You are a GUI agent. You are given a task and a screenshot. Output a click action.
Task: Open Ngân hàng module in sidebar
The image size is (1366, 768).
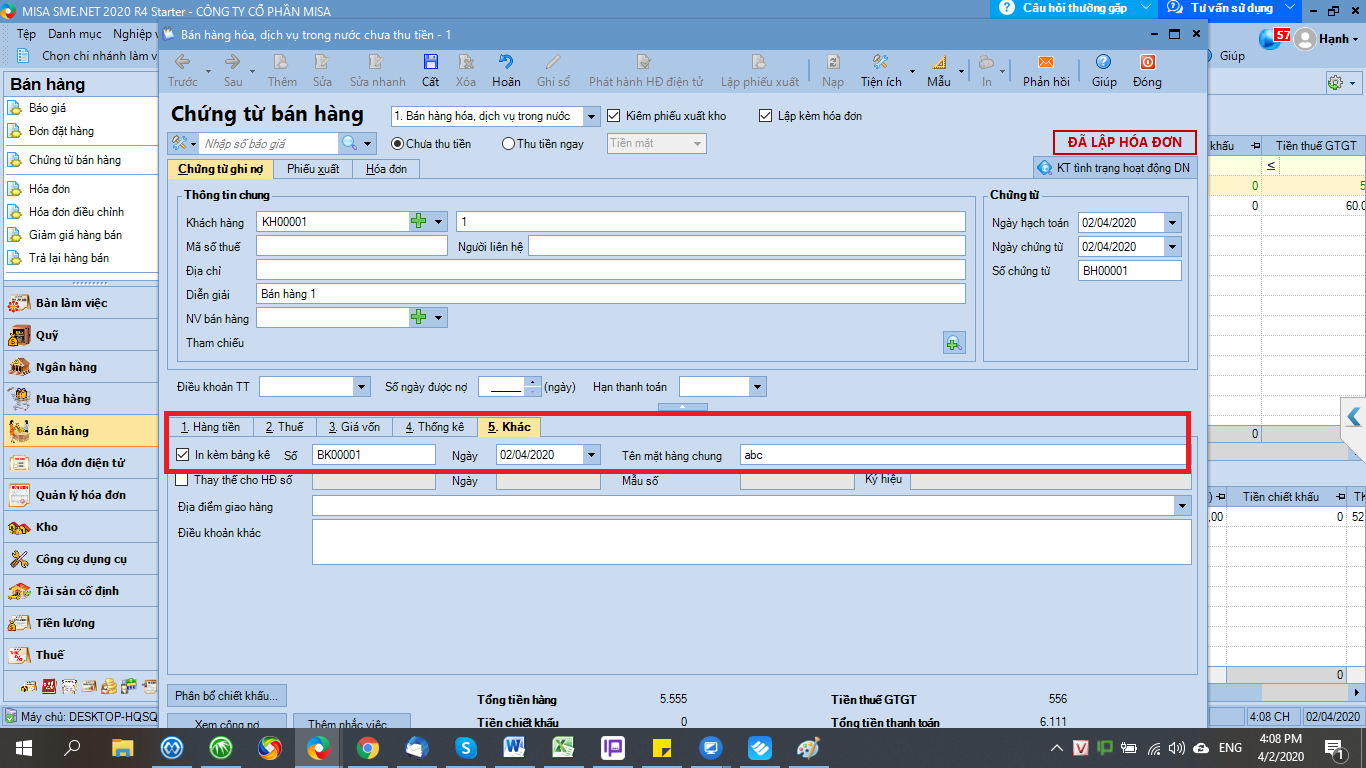(80, 367)
